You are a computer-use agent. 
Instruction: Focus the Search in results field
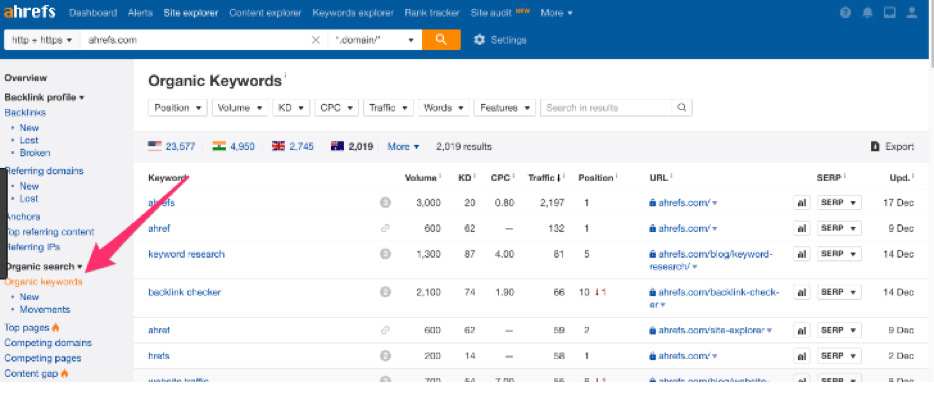pos(606,108)
